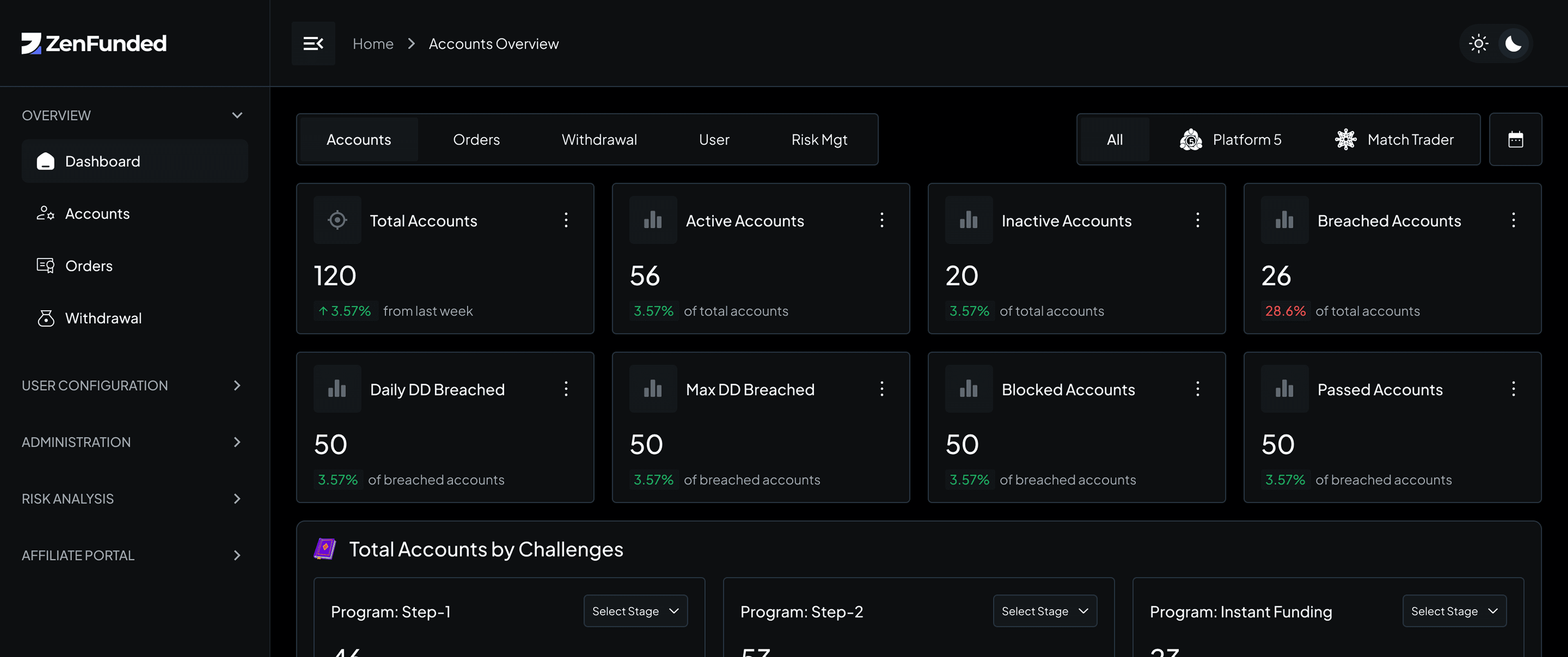This screenshot has height=657, width=1568.
Task: Click the Platform 5 logo icon
Action: pos(1191,139)
